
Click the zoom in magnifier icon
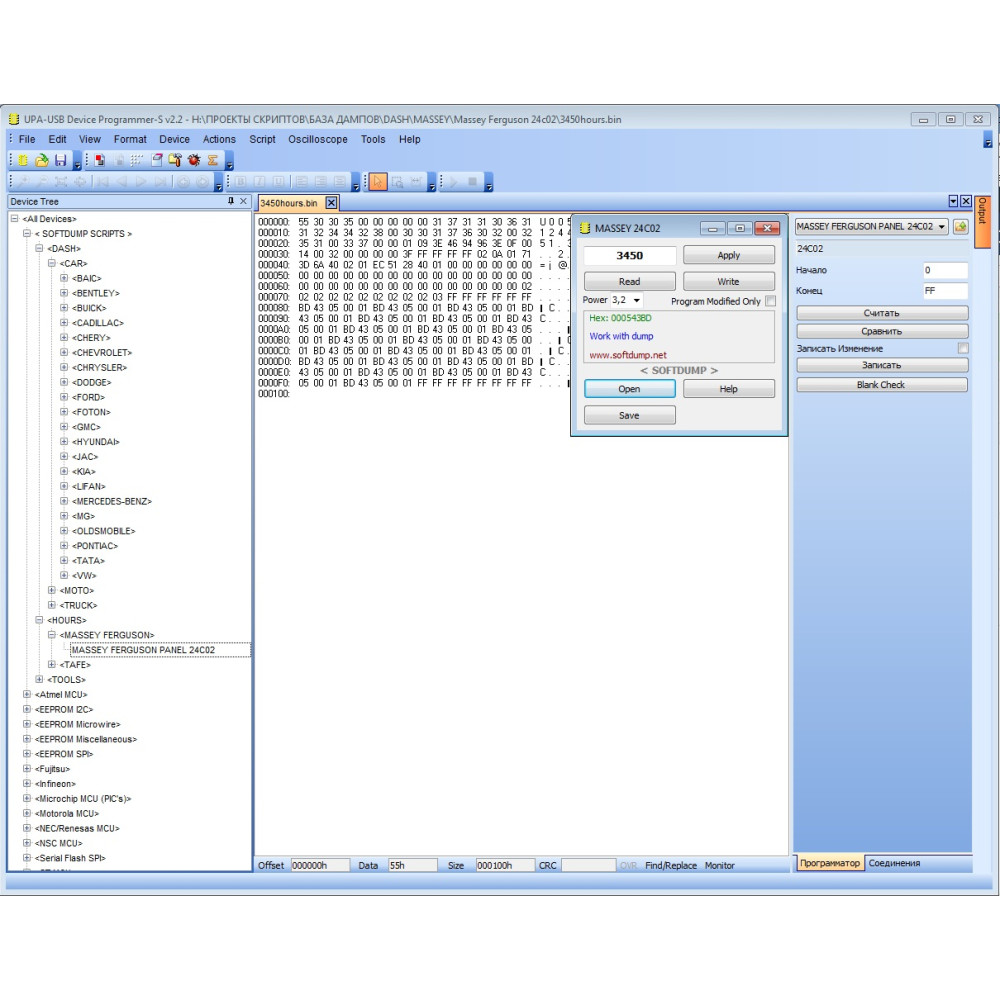coord(23,182)
